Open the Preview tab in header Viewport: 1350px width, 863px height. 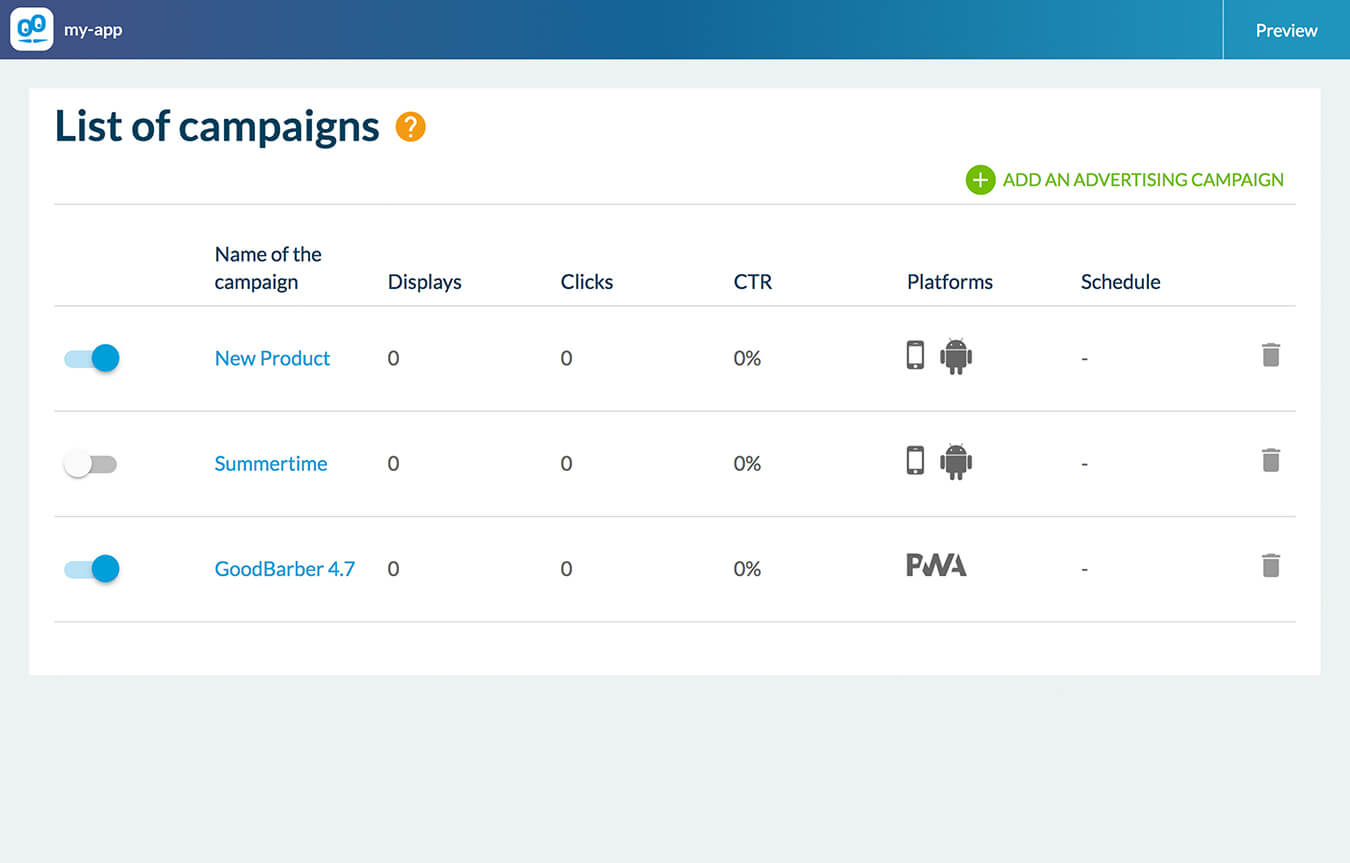(1286, 30)
